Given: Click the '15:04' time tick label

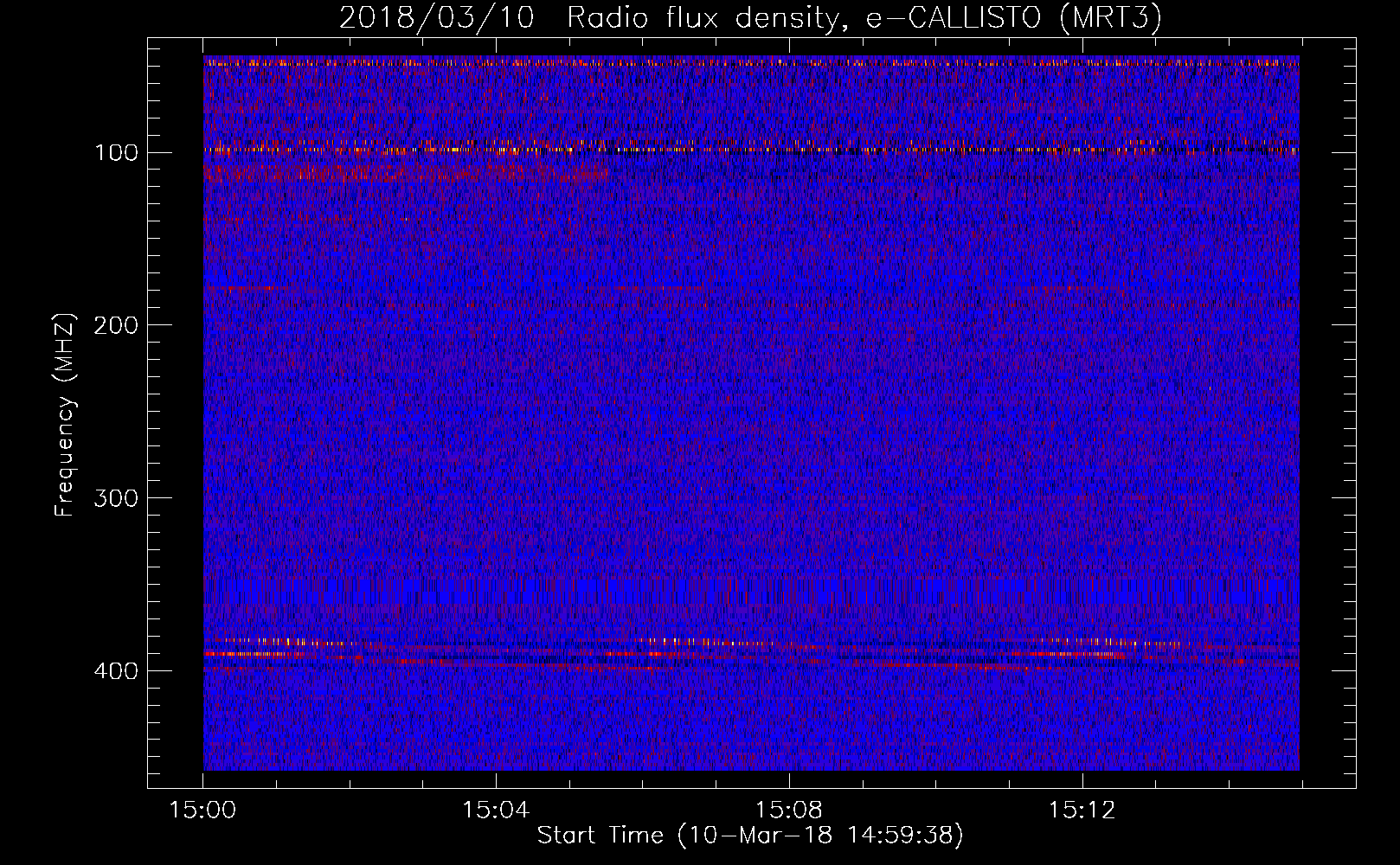Looking at the screenshot, I should [x=496, y=811].
